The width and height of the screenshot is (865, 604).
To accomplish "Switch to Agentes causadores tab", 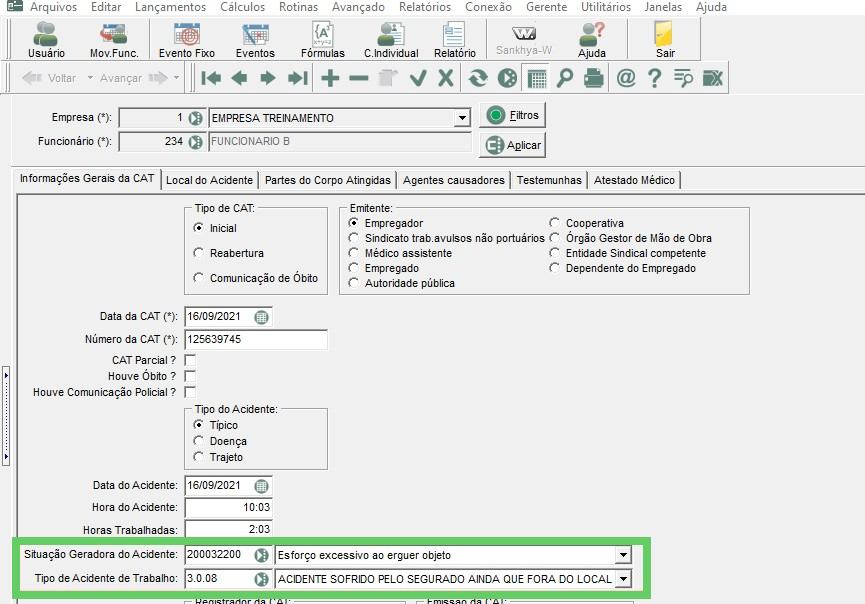I will coord(453,180).
